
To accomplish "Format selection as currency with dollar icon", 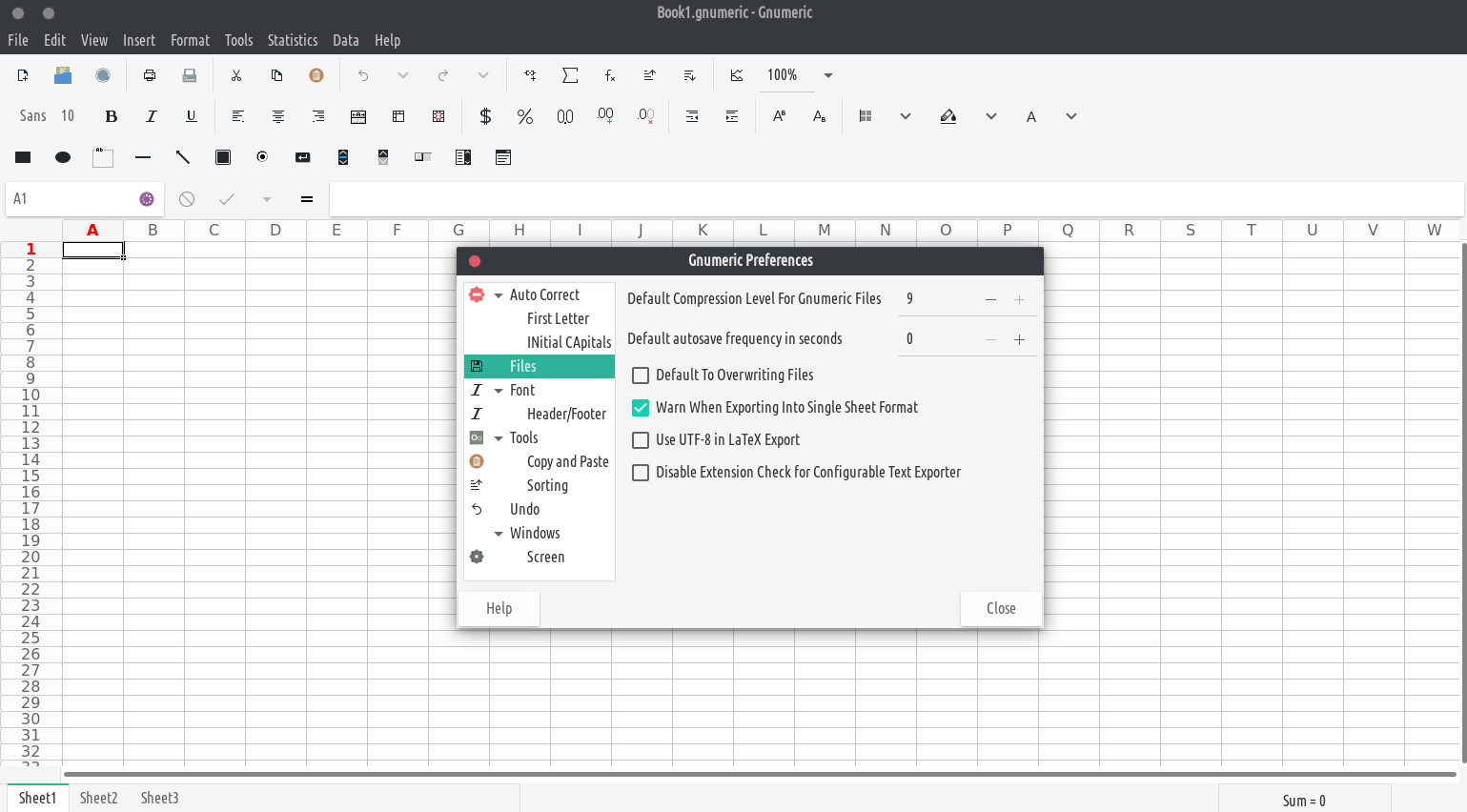I will click(x=485, y=116).
